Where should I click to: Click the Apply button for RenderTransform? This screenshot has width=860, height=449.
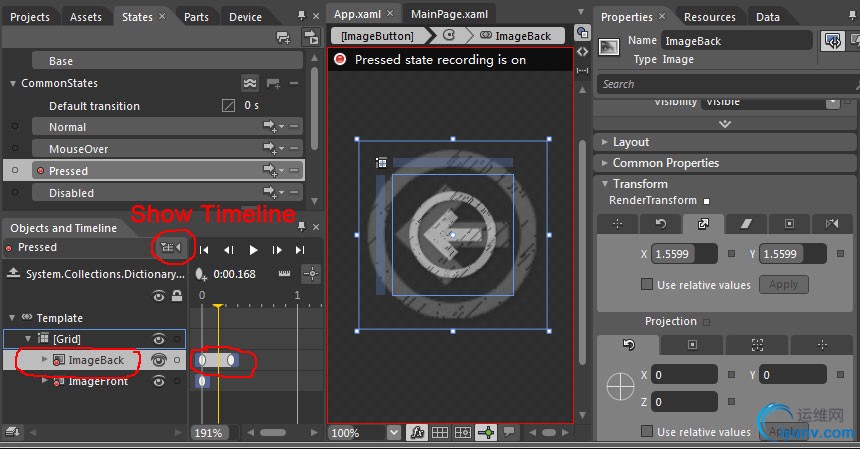[783, 285]
